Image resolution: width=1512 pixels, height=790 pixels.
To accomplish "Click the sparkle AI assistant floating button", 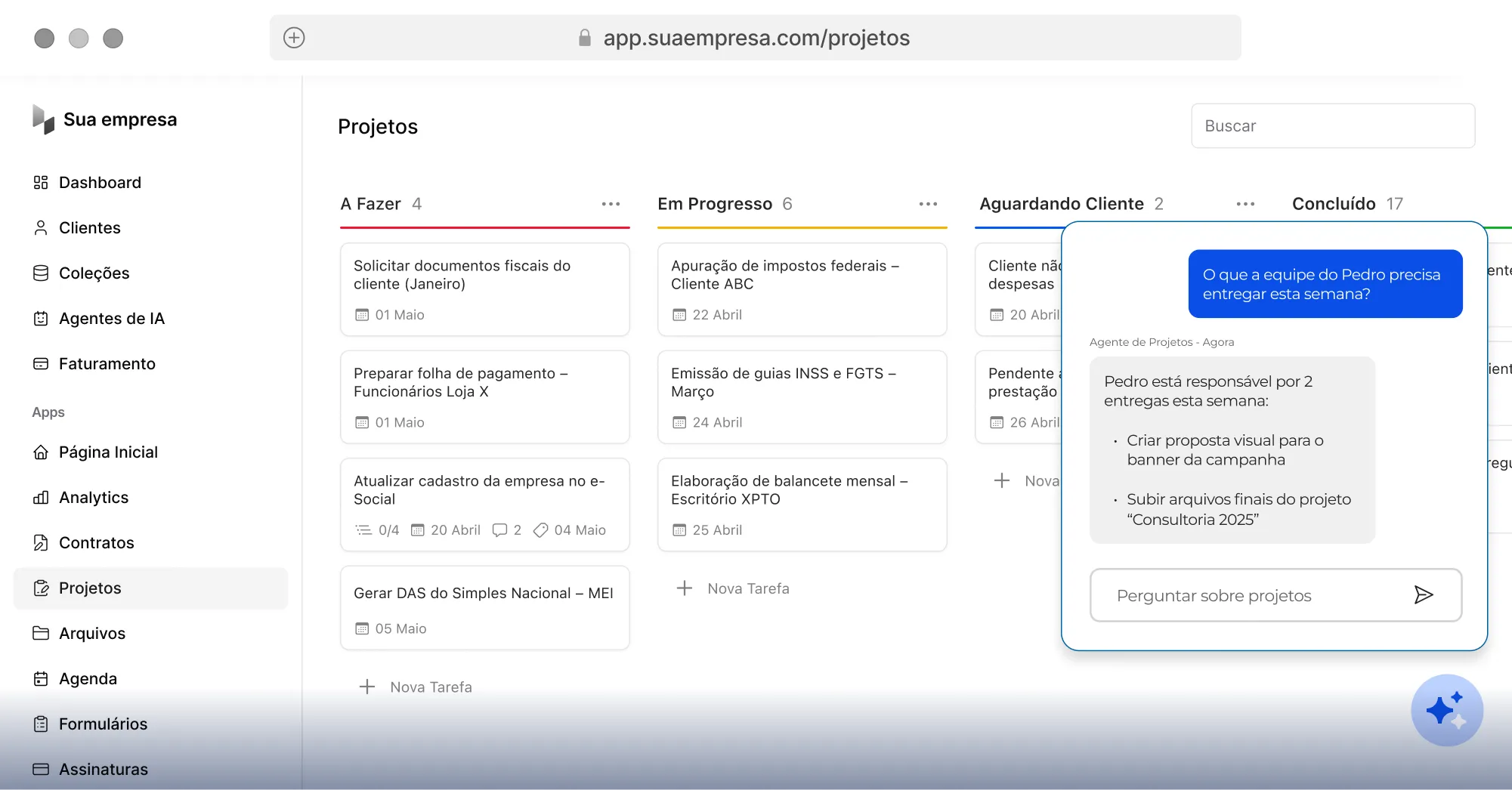I will 1446,710.
